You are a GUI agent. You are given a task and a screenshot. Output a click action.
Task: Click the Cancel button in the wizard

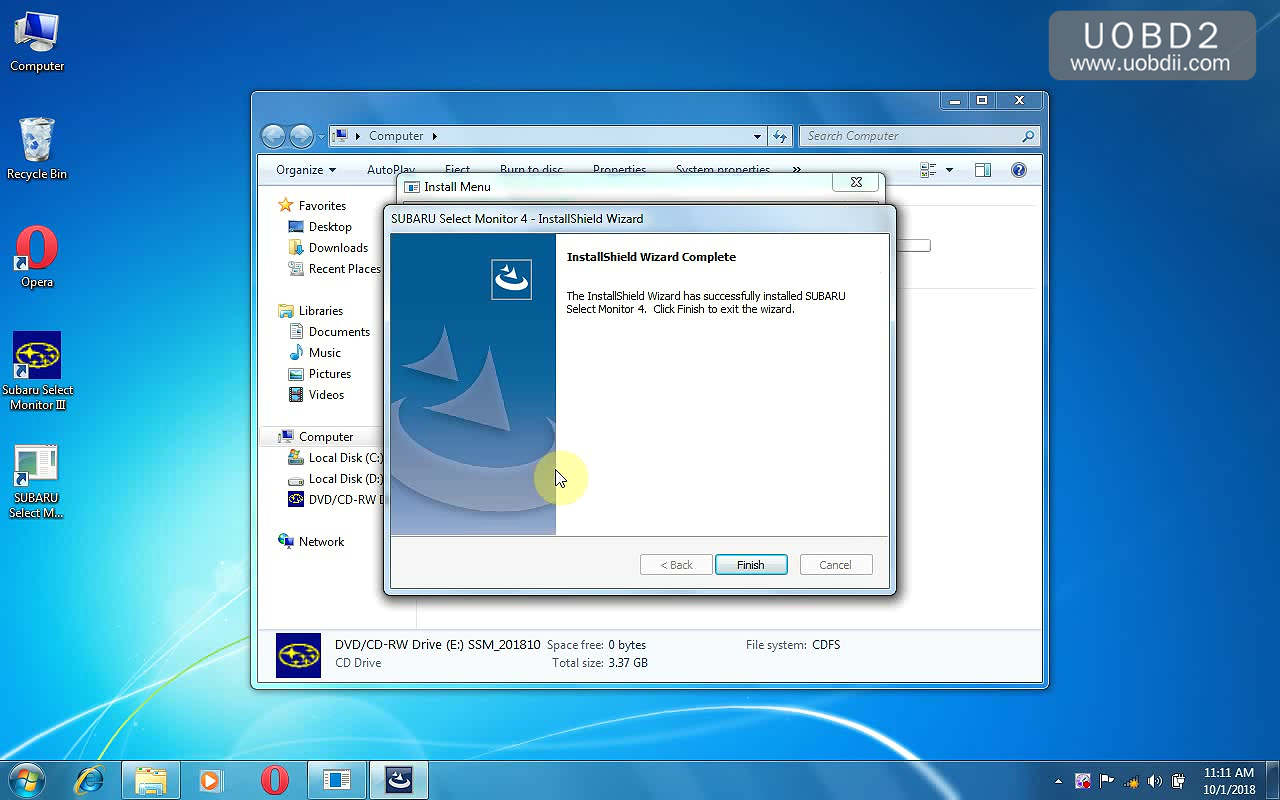point(835,565)
